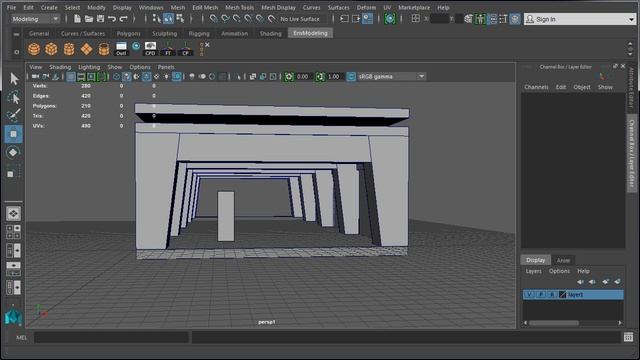Toggle layer1 display type R box

pos(552,294)
